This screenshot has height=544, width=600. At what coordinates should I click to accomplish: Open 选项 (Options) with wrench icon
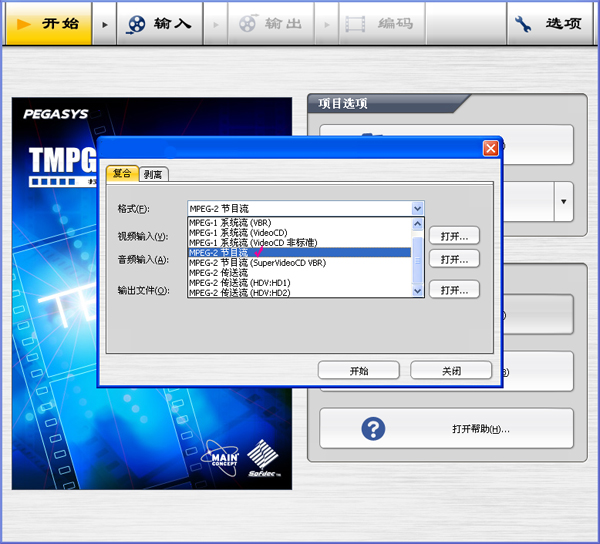pyautogui.click(x=550, y=24)
